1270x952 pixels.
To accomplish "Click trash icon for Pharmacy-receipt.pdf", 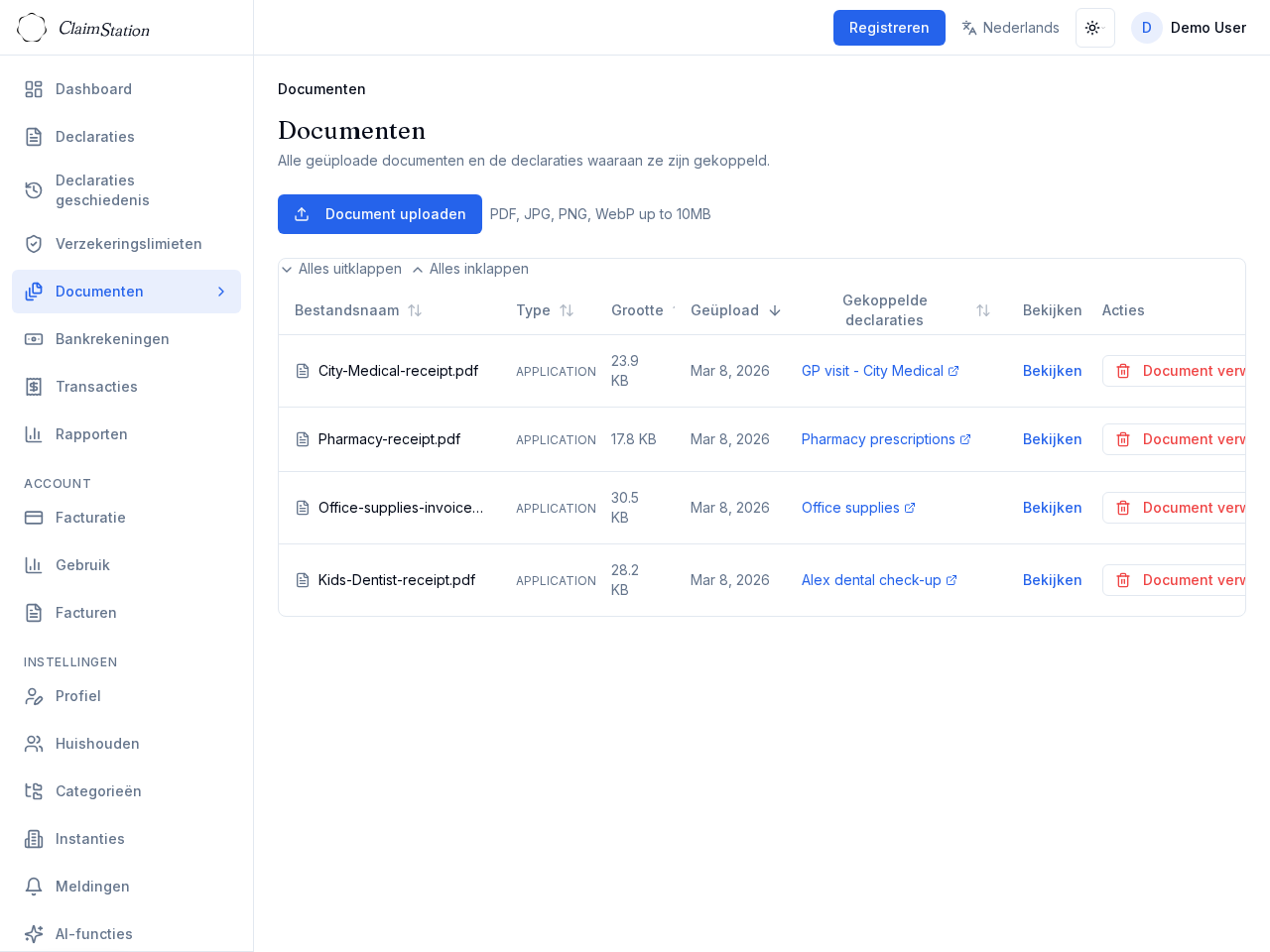I will point(1123,439).
